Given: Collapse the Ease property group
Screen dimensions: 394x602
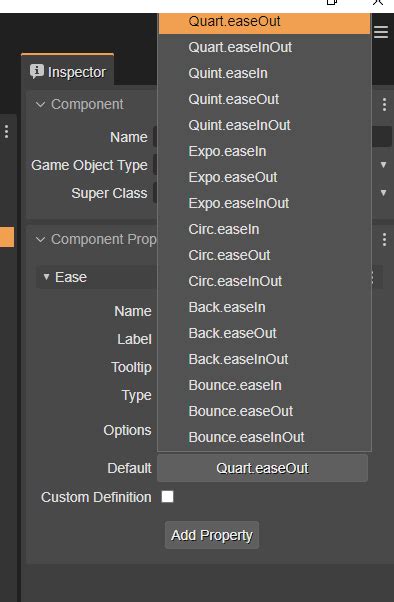Looking at the screenshot, I should click(x=46, y=277).
